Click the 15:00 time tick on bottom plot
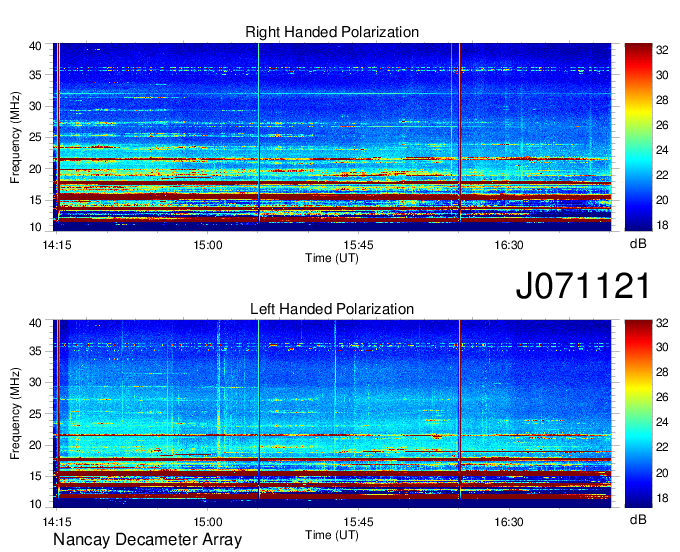 (x=207, y=522)
